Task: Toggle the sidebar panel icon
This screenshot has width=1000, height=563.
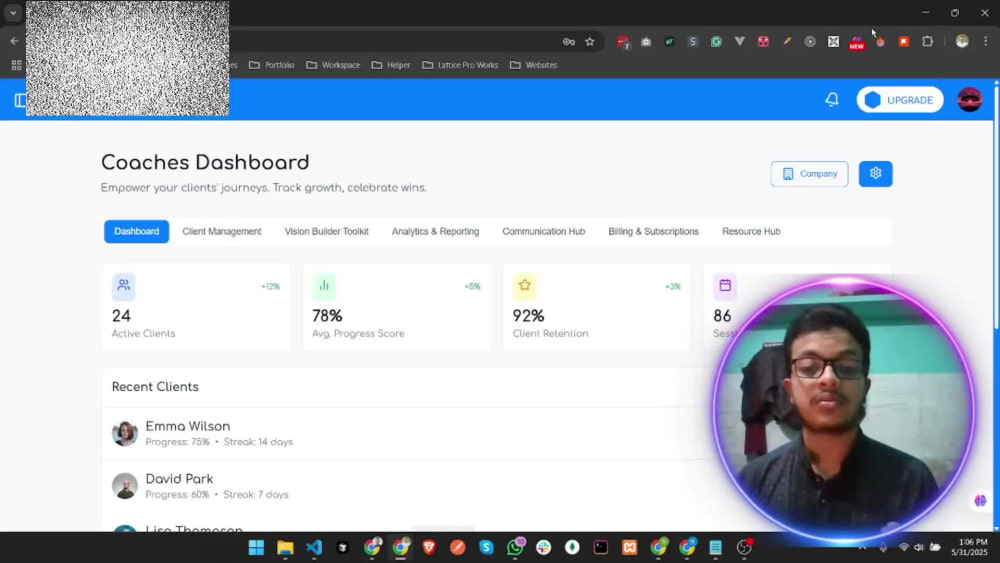Action: (x=20, y=100)
